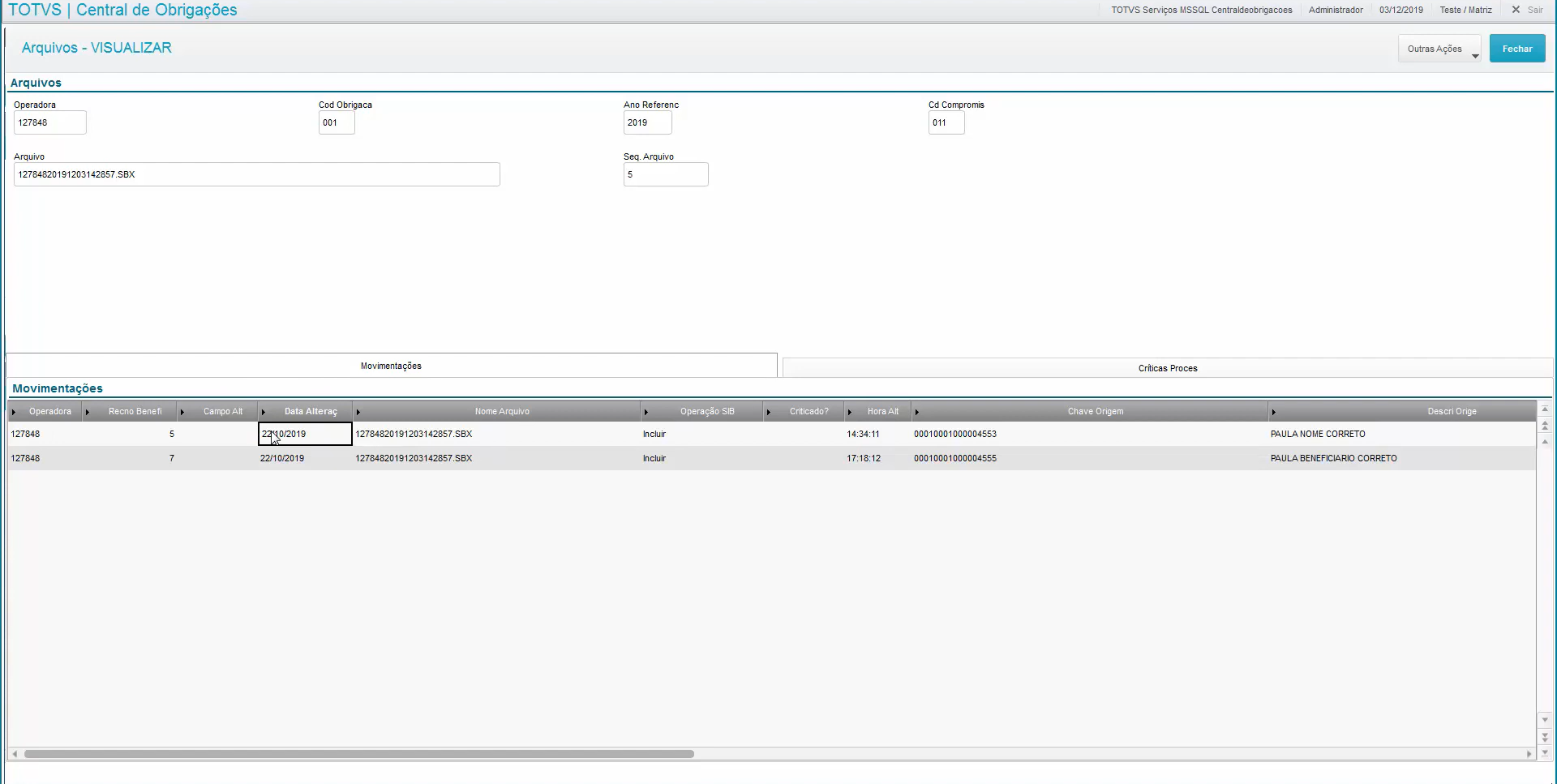Open Nome Arquivo column arrow
The width and height of the screenshot is (1557, 784).
point(358,412)
